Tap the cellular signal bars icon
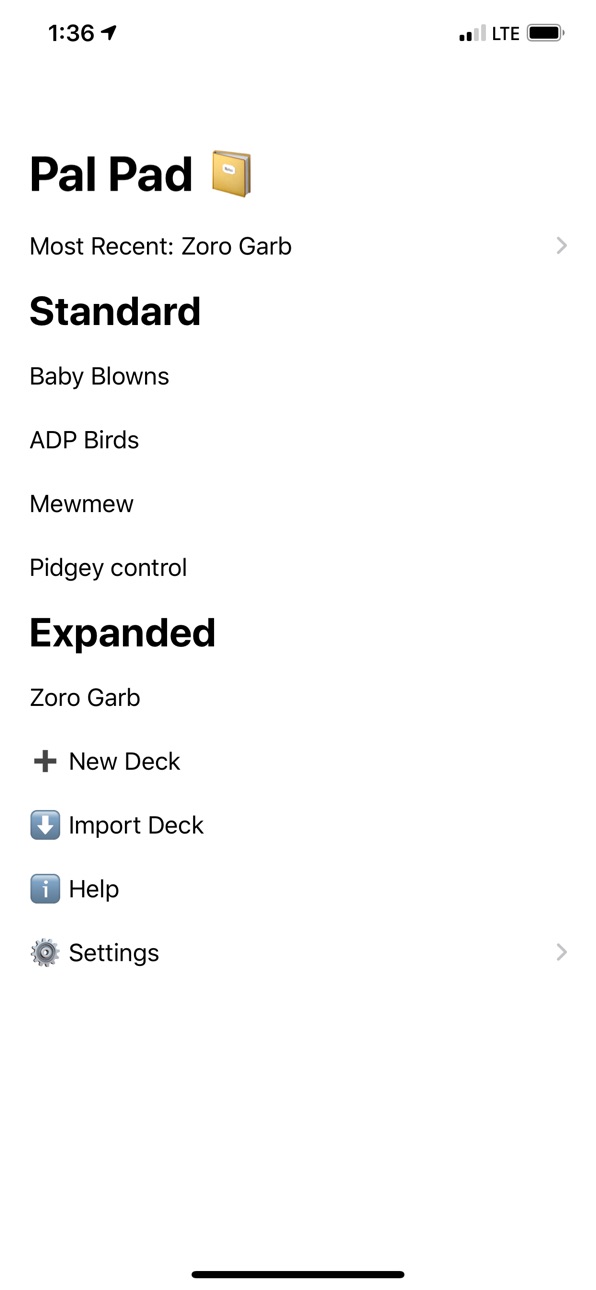This screenshot has height=1290, width=596. 472,33
